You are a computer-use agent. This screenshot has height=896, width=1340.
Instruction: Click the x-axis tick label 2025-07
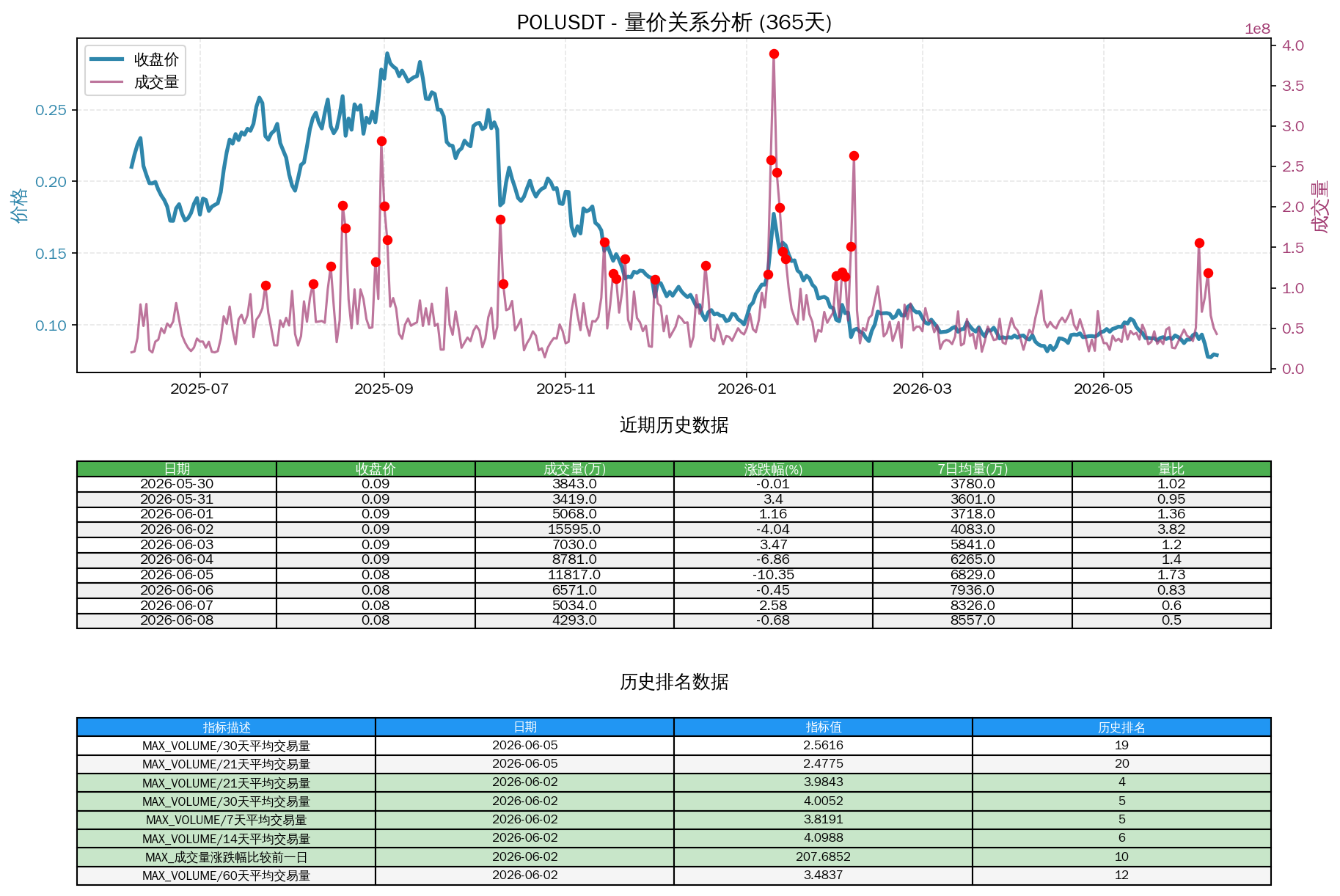point(199,389)
